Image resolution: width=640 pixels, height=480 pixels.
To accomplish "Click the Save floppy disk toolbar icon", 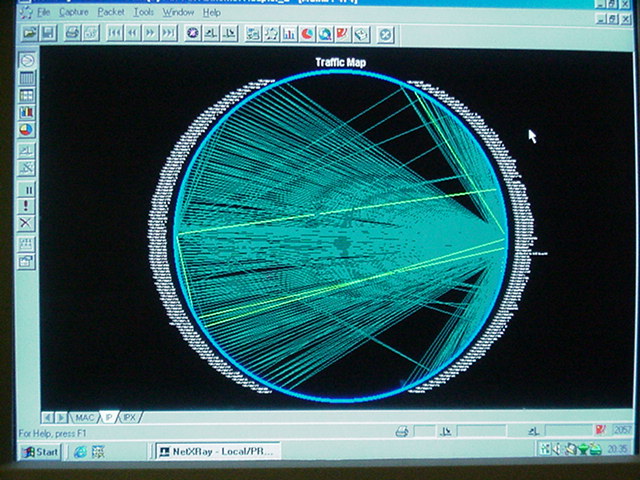I will [x=48, y=33].
